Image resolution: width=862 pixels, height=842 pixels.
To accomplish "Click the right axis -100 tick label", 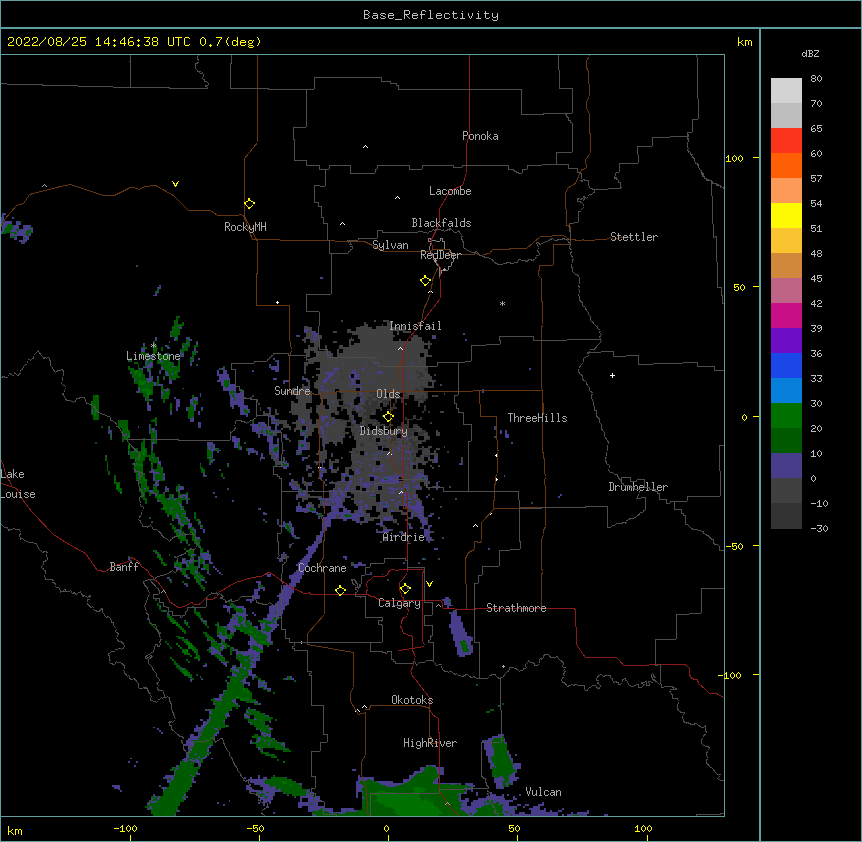I will (731, 675).
